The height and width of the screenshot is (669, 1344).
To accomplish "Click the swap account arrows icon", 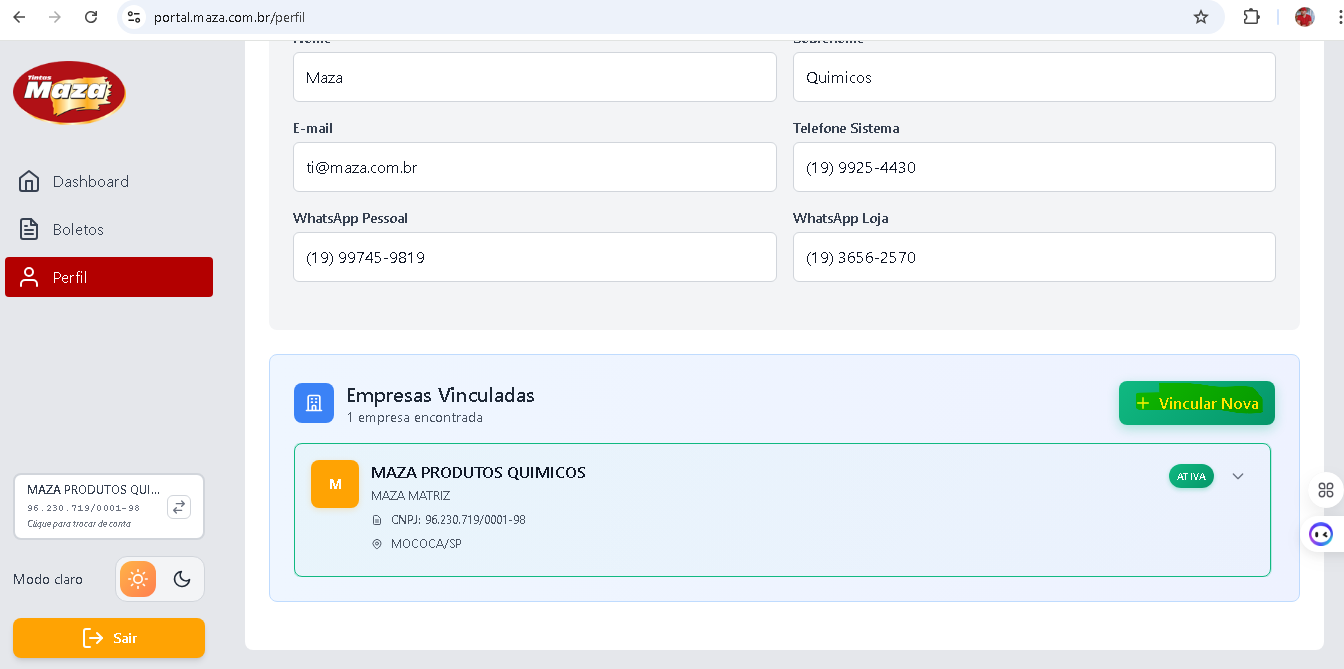I will pyautogui.click(x=179, y=507).
